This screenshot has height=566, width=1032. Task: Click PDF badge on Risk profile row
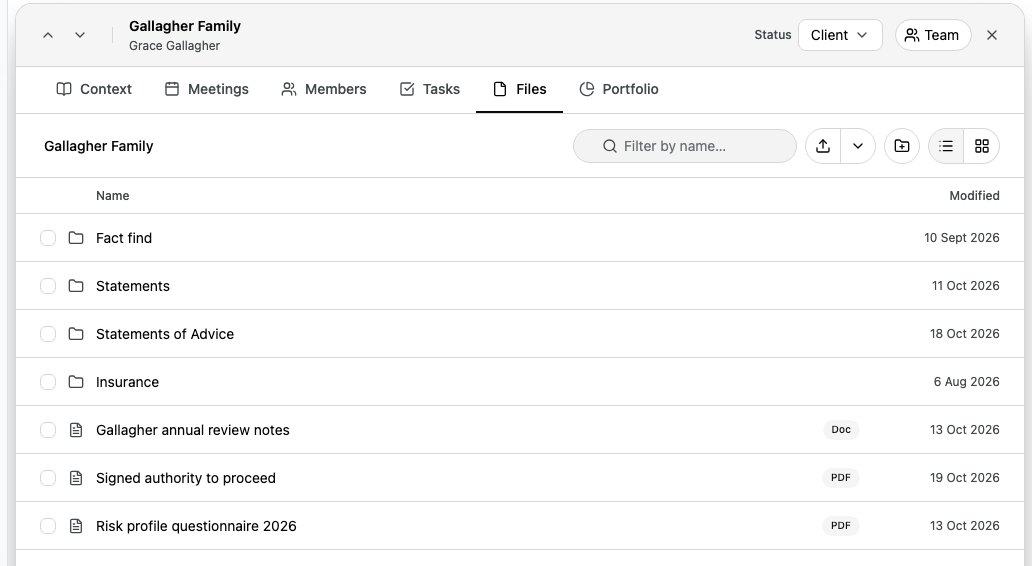tap(840, 526)
